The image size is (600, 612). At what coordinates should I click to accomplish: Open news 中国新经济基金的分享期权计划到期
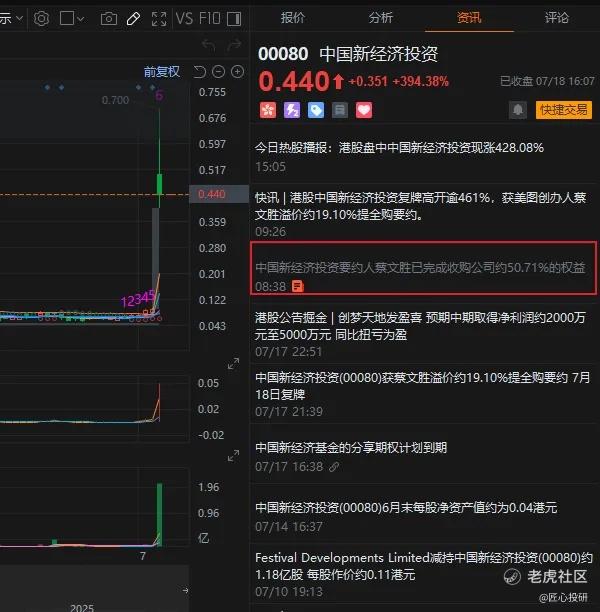(x=351, y=447)
